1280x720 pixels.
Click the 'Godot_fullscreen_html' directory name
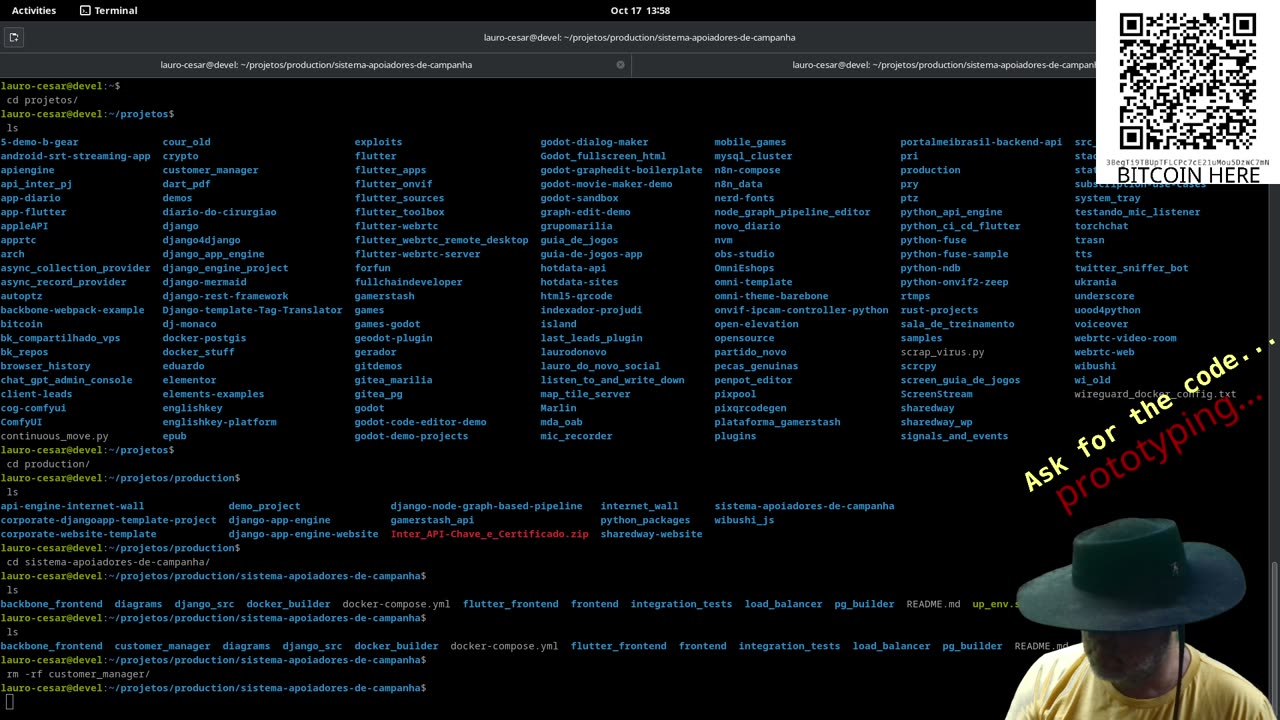603,156
